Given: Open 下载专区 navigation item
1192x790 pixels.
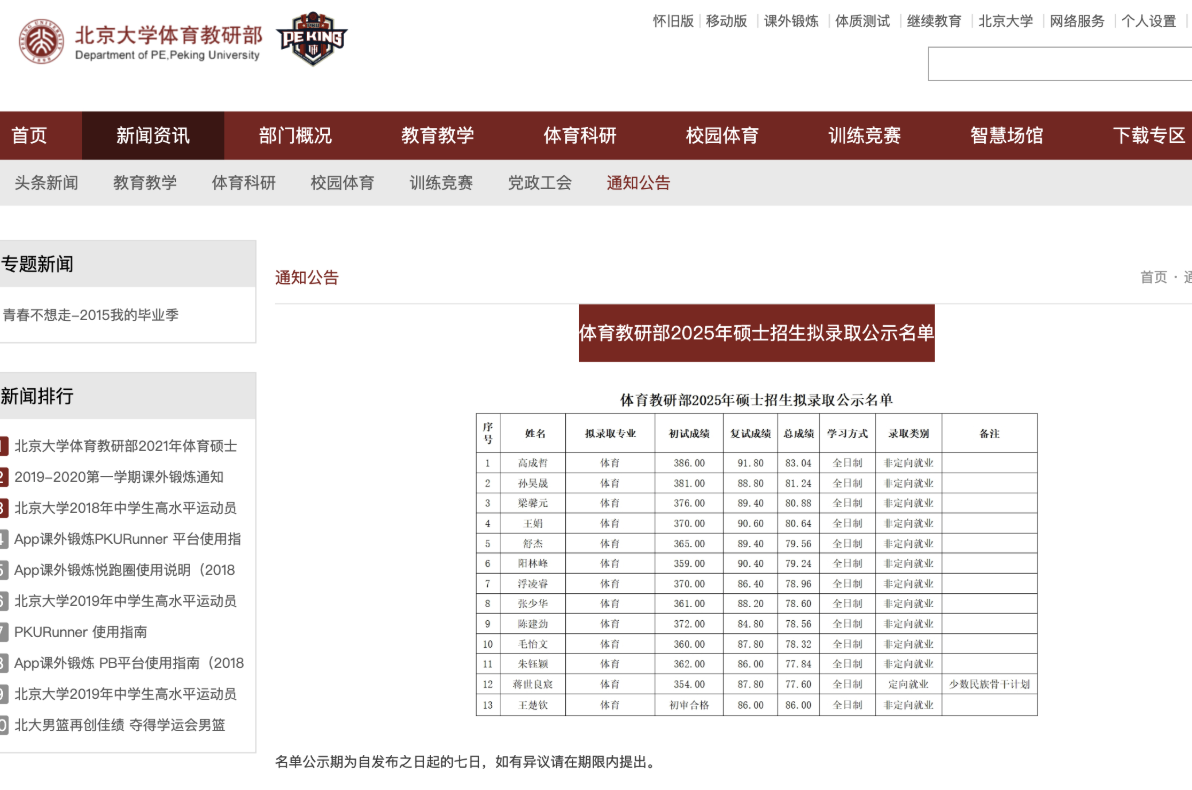Looking at the screenshot, I should click(1149, 136).
